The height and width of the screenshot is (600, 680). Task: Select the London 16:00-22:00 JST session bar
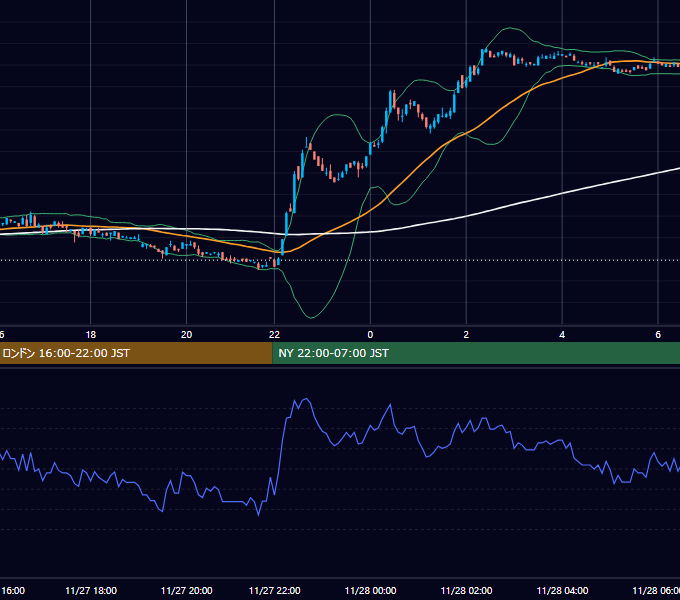[x=136, y=353]
